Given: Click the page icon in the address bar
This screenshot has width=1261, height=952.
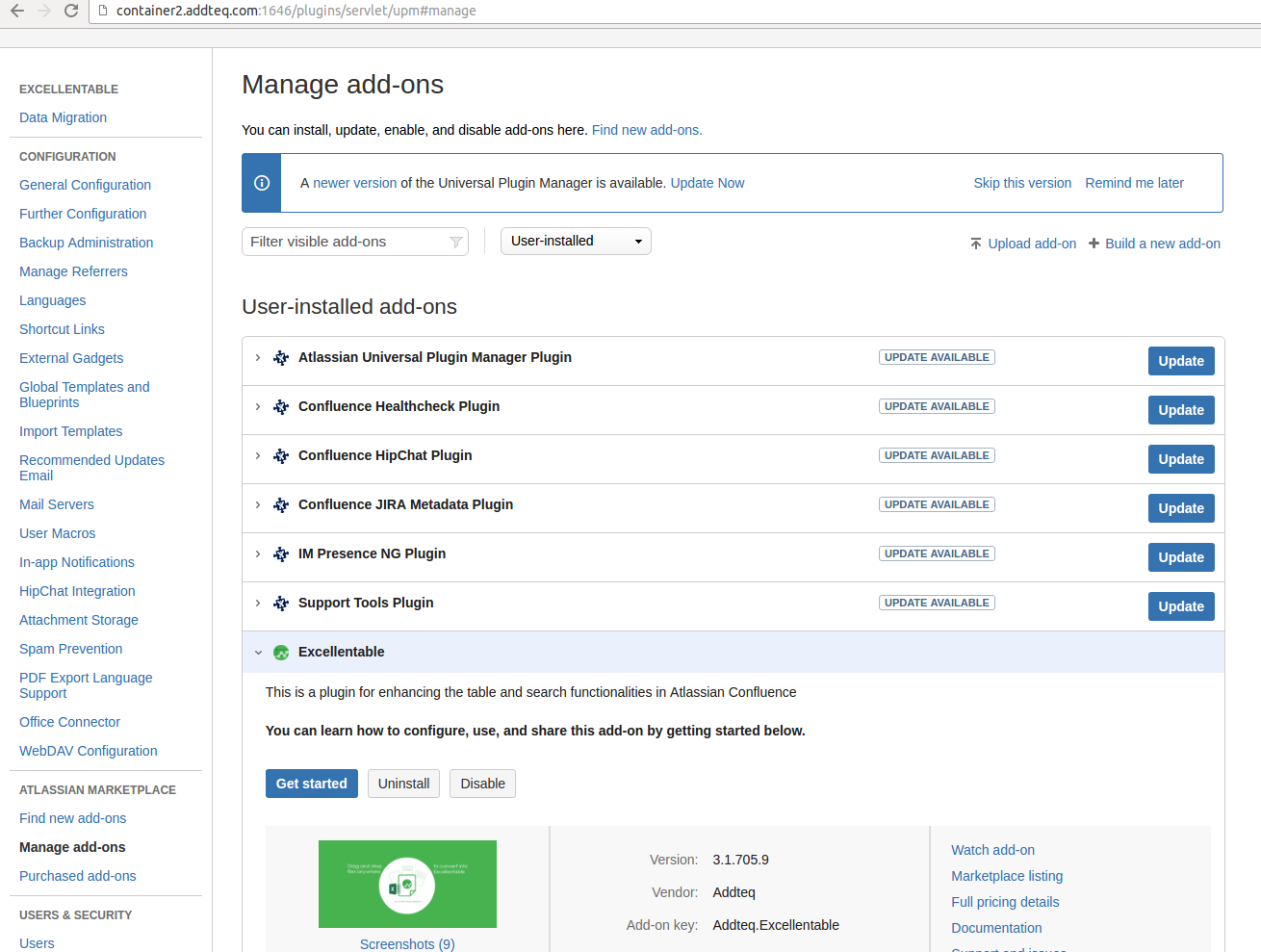Looking at the screenshot, I should coord(103,11).
